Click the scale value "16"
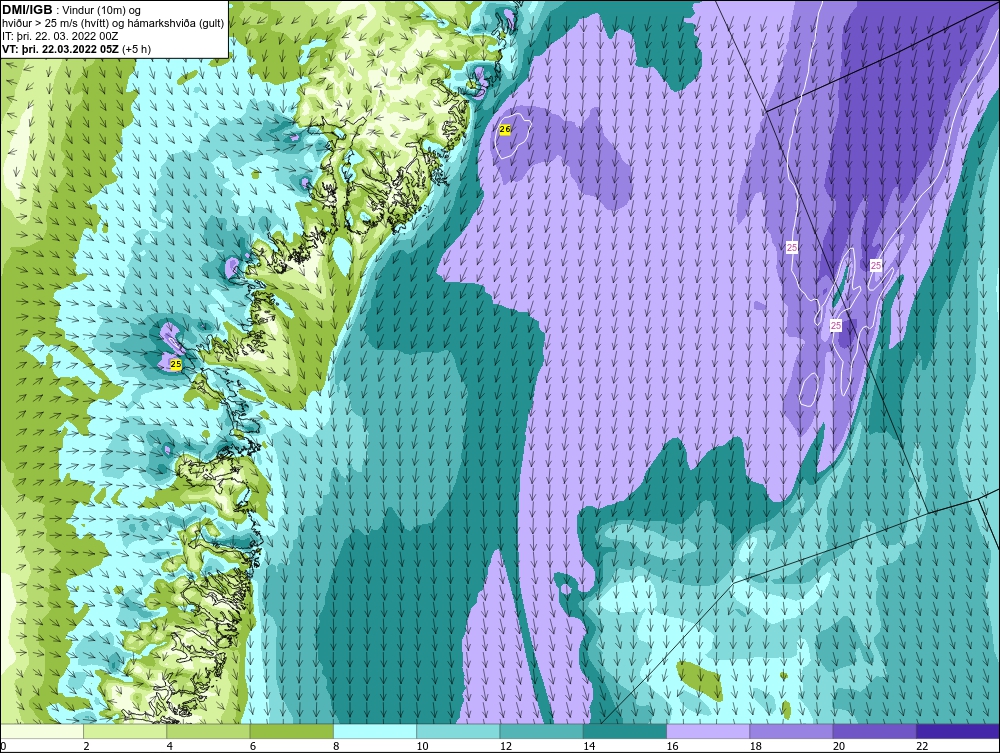 (x=672, y=746)
